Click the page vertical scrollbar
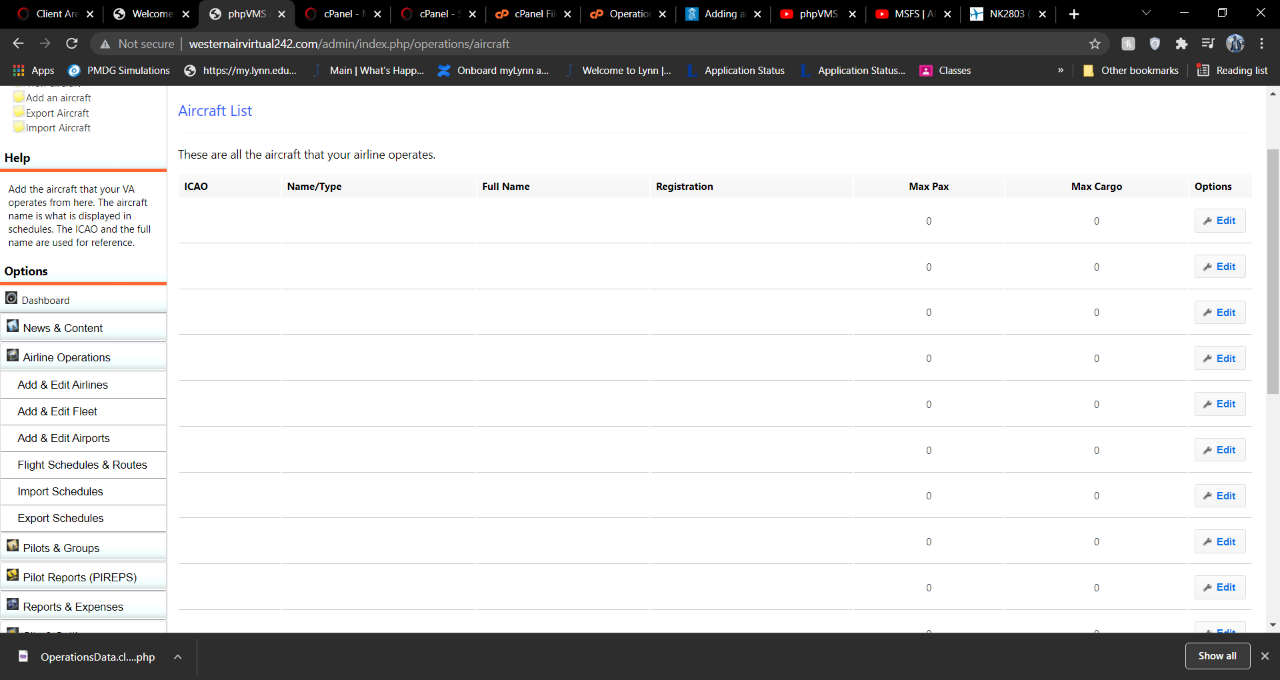The image size is (1280, 680). [1273, 270]
